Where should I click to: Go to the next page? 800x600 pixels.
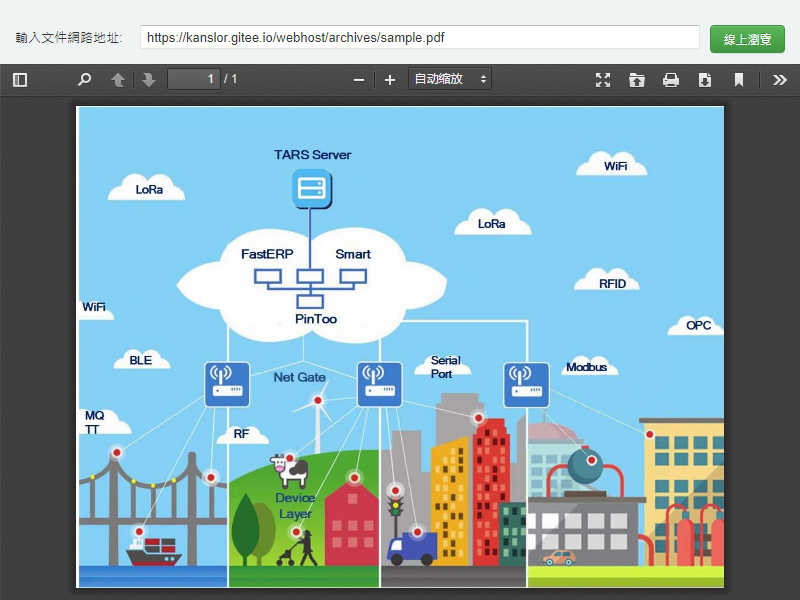(x=149, y=80)
